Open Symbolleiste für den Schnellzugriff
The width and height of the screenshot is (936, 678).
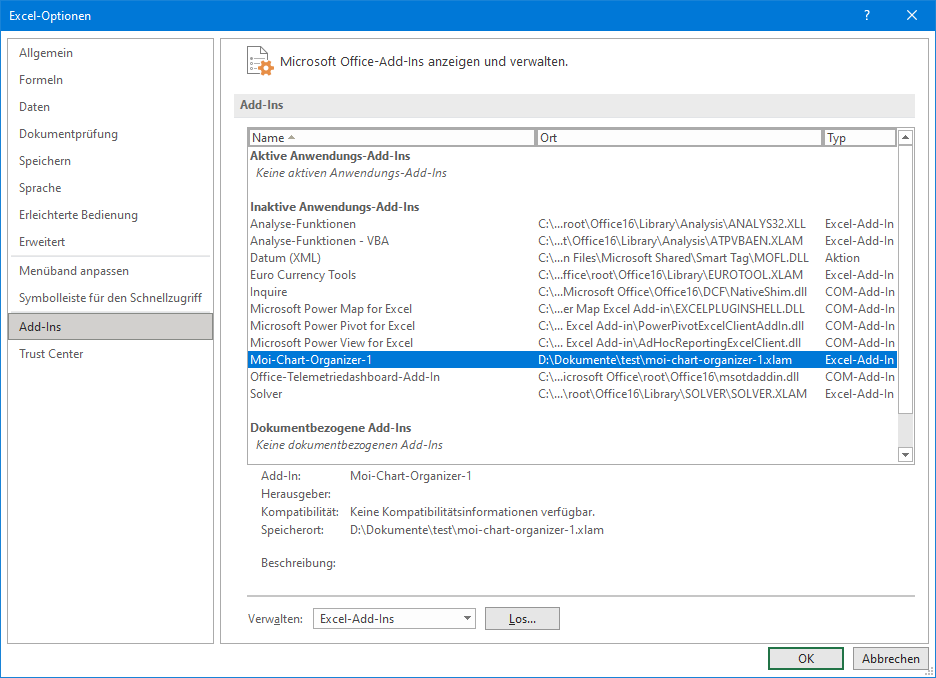[x=110, y=297]
